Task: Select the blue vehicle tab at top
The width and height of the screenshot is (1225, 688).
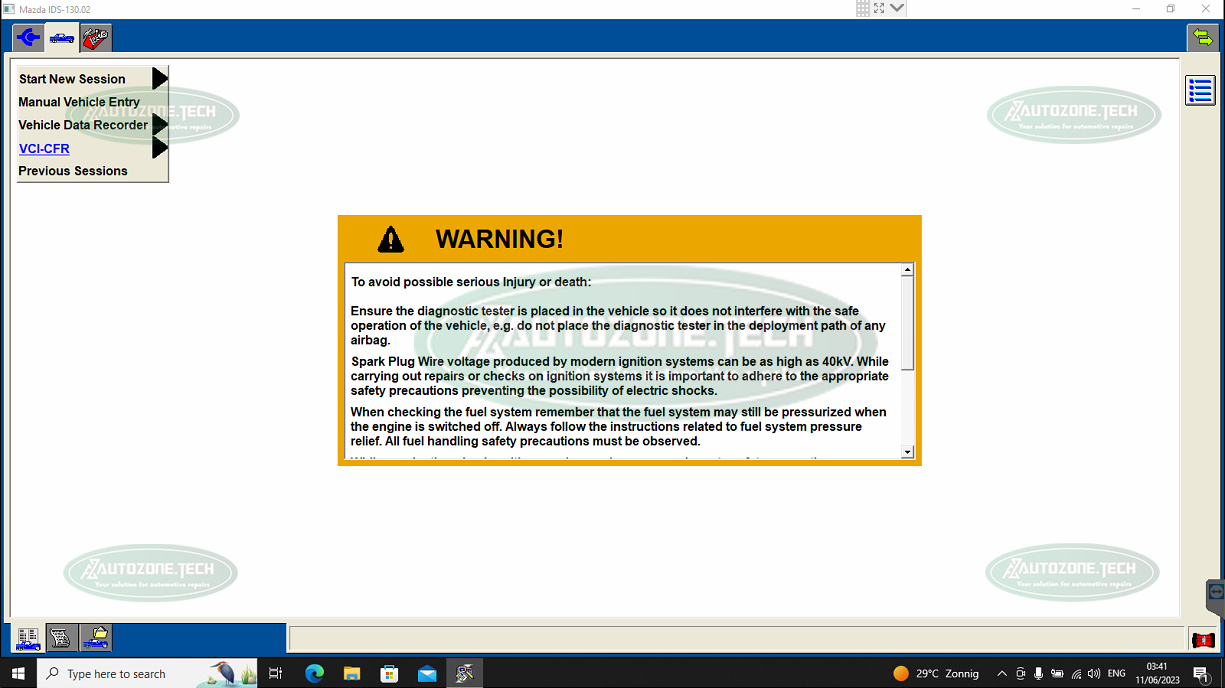Action: point(62,38)
